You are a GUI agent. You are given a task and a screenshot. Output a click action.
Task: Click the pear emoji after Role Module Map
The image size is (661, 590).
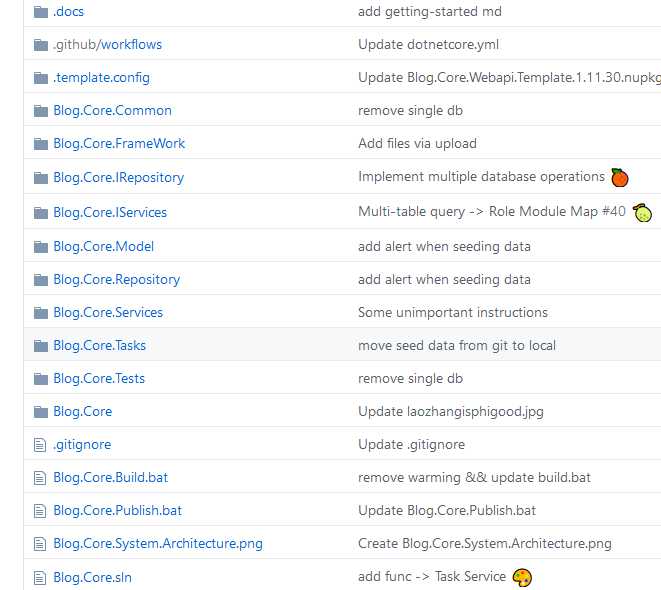point(643,212)
